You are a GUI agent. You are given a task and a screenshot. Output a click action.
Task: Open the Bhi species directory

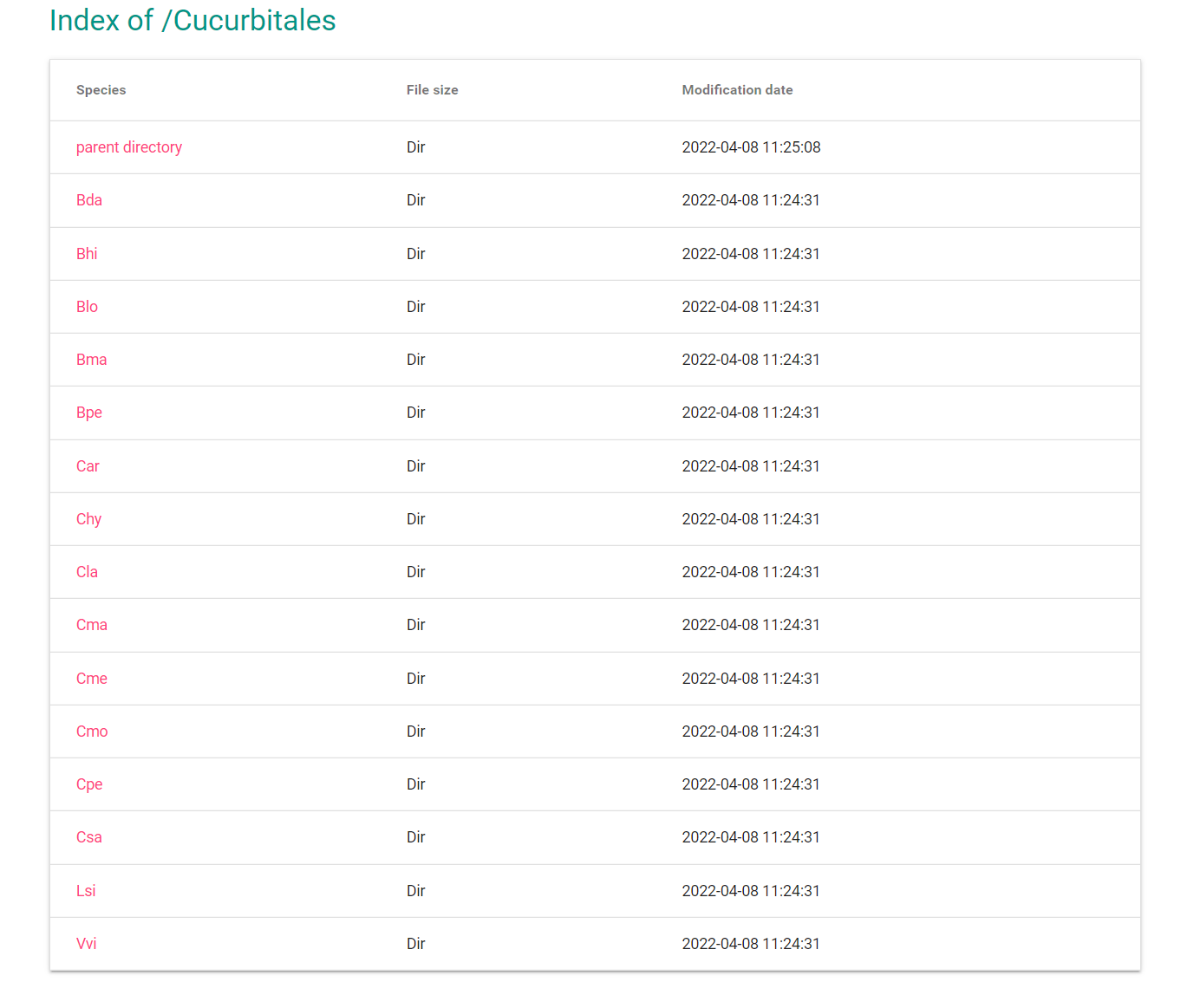(87, 254)
